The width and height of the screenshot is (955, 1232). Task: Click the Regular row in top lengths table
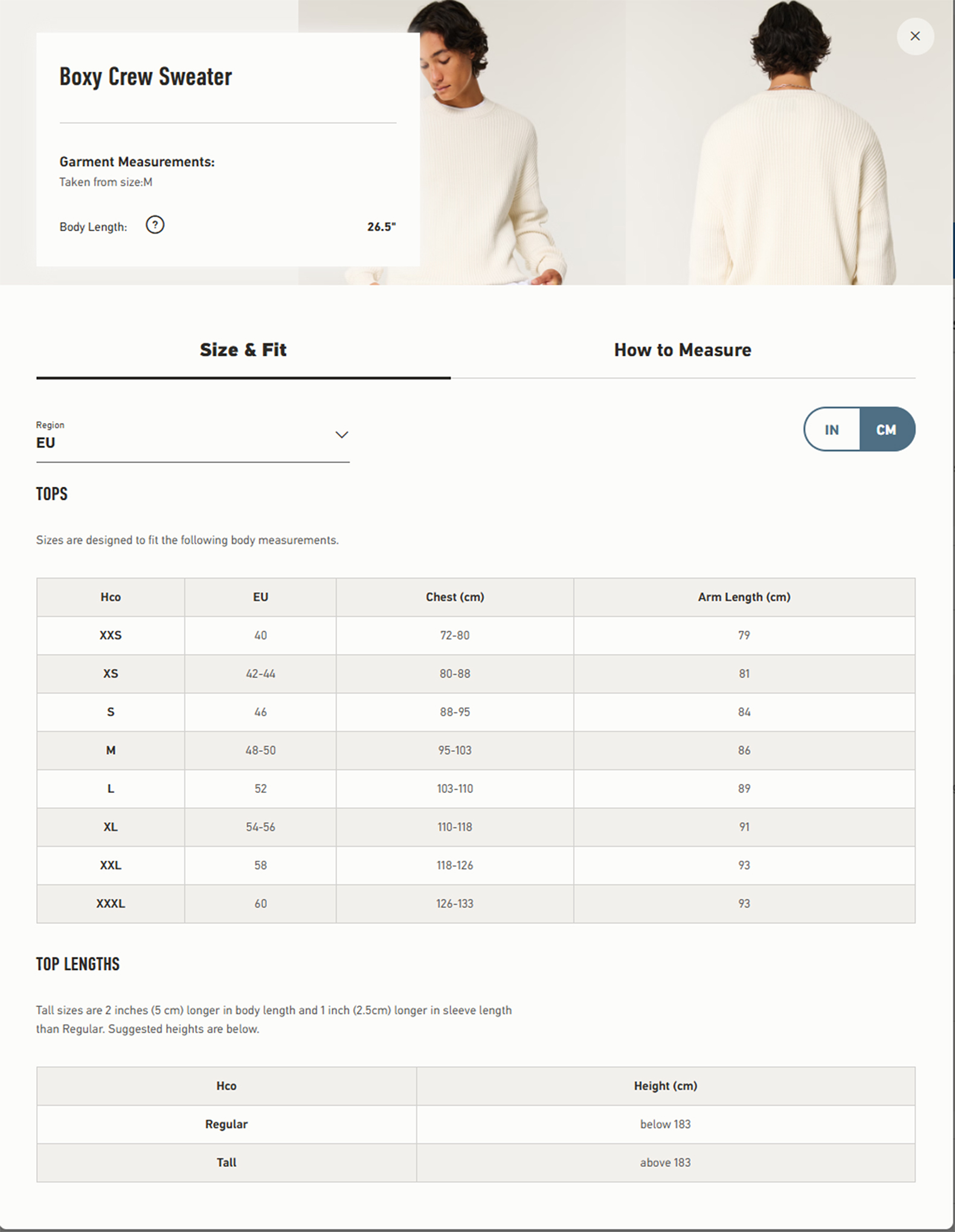tap(227, 1124)
